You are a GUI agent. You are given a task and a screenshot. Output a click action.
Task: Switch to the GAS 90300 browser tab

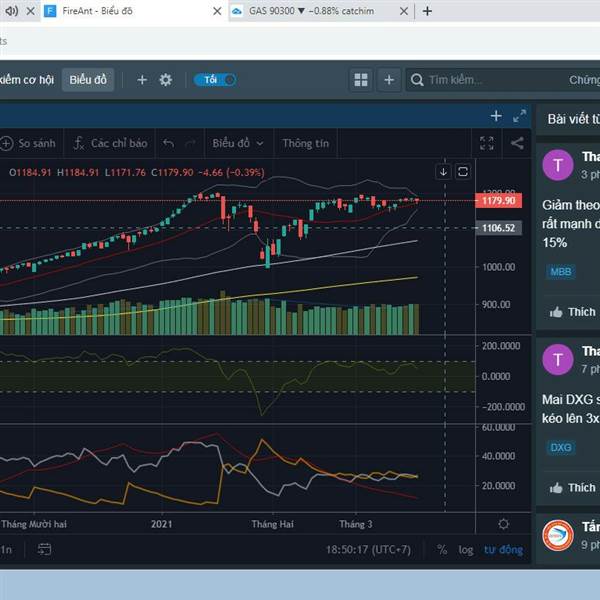click(310, 11)
